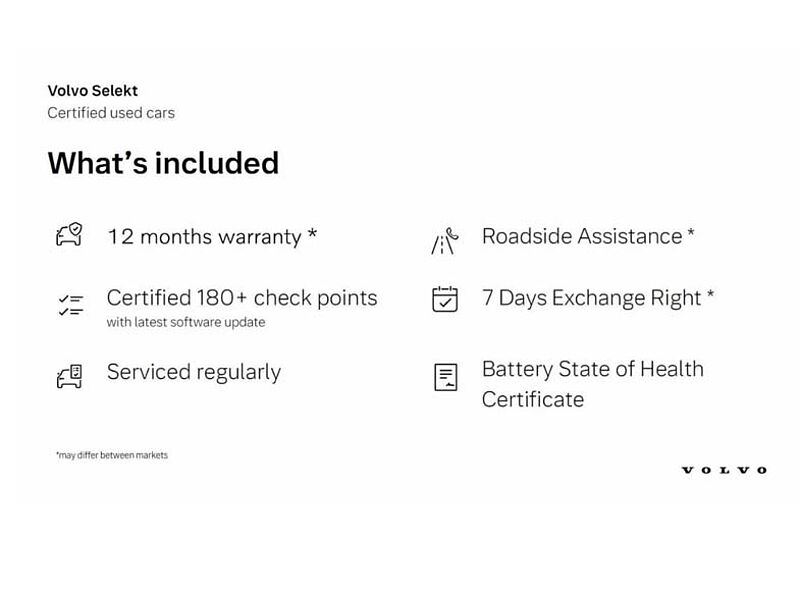Click the car shield warranty icon
Image resolution: width=800 pixels, height=600 pixels.
click(69, 235)
